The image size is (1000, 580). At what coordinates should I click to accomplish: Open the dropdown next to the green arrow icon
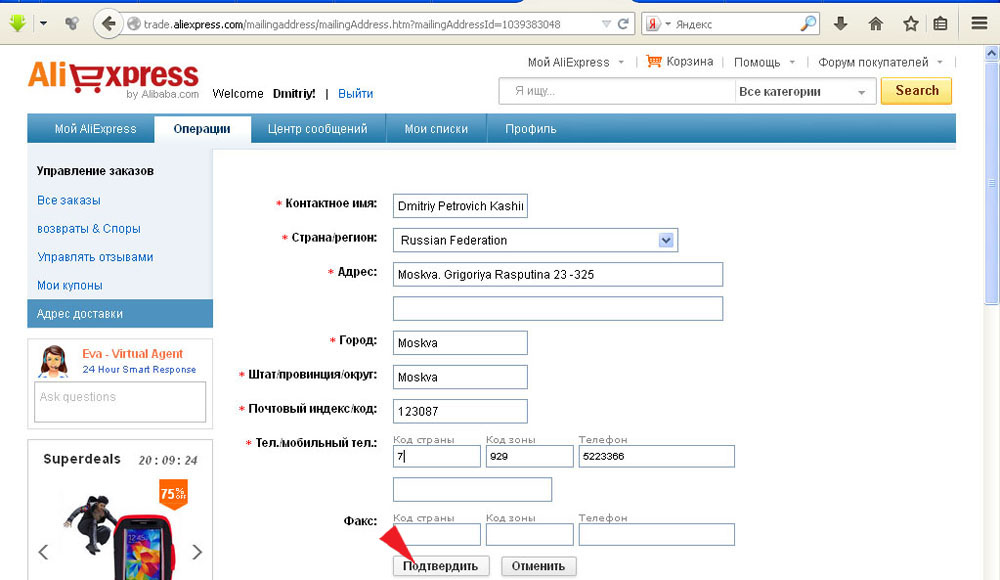[43, 24]
